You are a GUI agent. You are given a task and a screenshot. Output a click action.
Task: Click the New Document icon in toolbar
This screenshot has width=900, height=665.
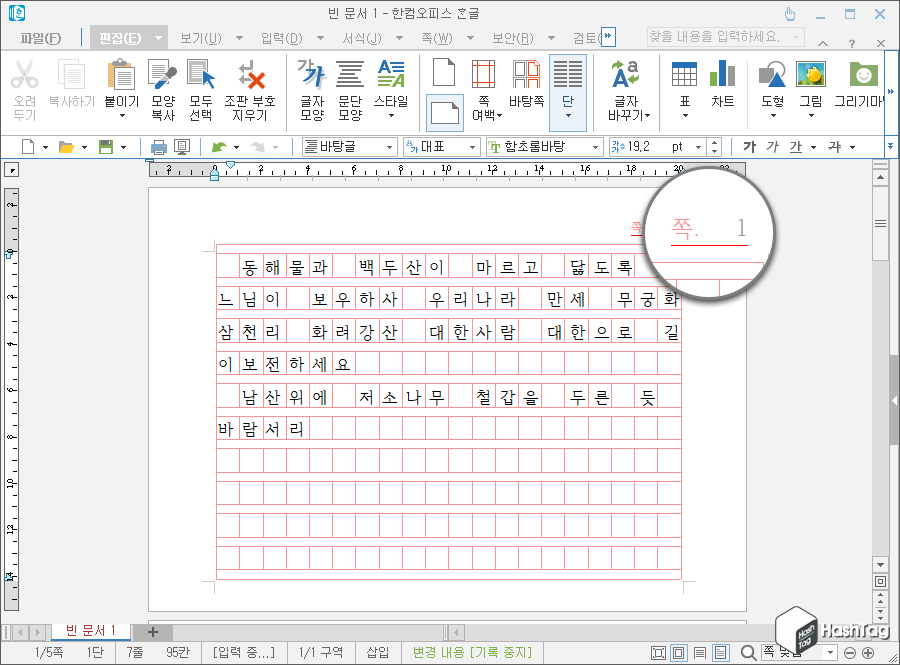(28, 147)
